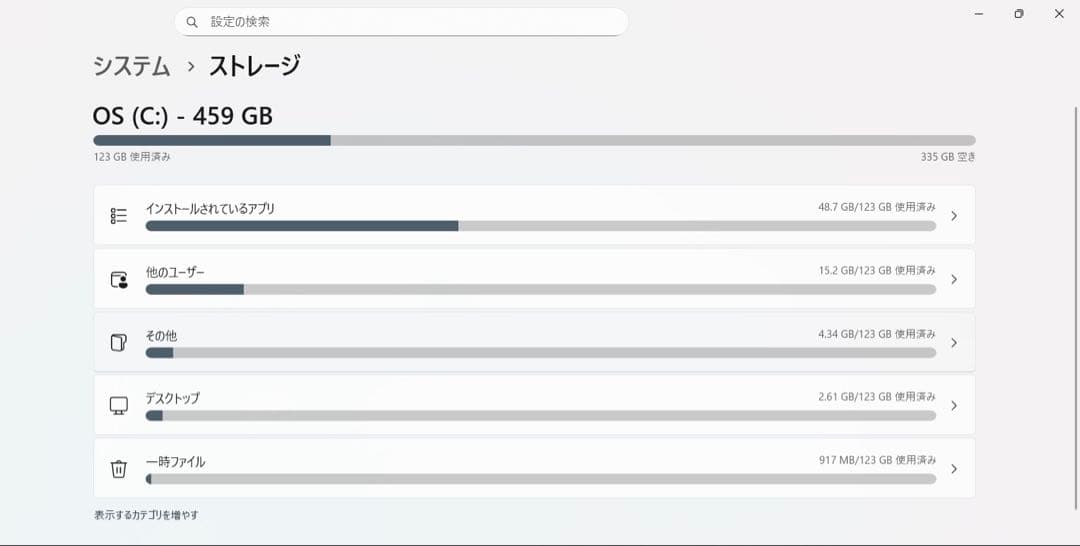Screen dimensions: 1080x546
Task: Click 表示するカテゴリを増やす link
Action: tap(146, 515)
